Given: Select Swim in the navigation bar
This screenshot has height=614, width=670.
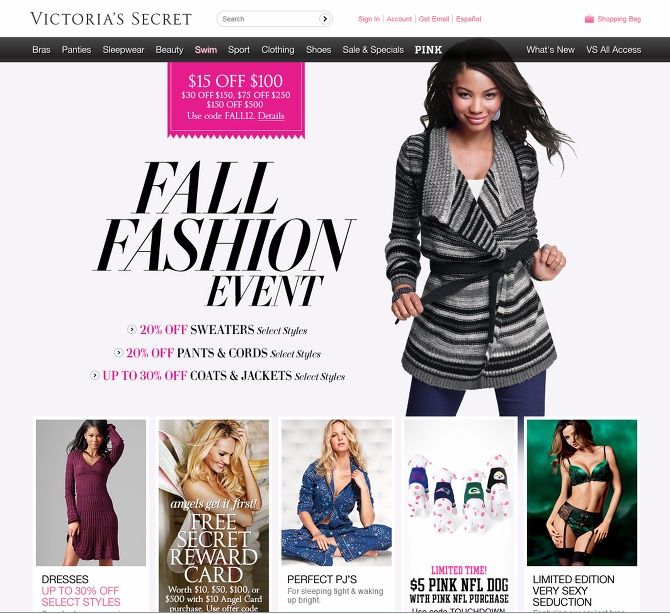Looking at the screenshot, I should [206, 50].
